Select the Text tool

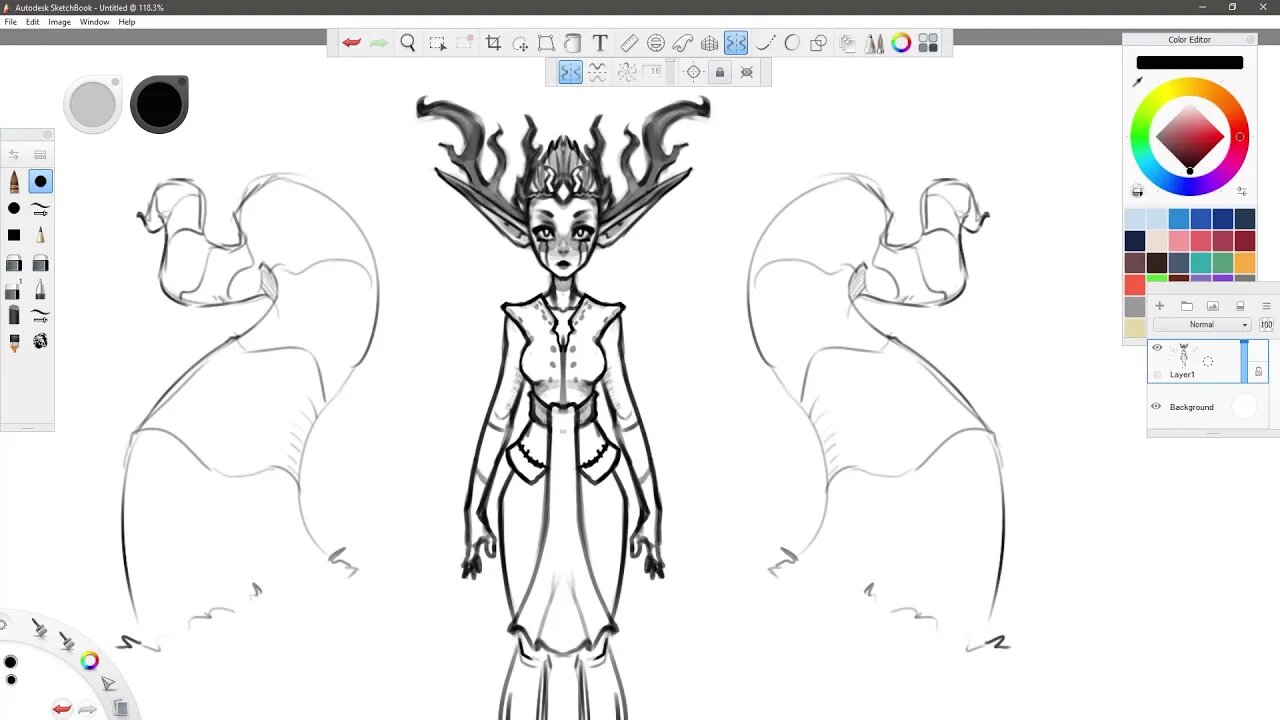[x=600, y=43]
